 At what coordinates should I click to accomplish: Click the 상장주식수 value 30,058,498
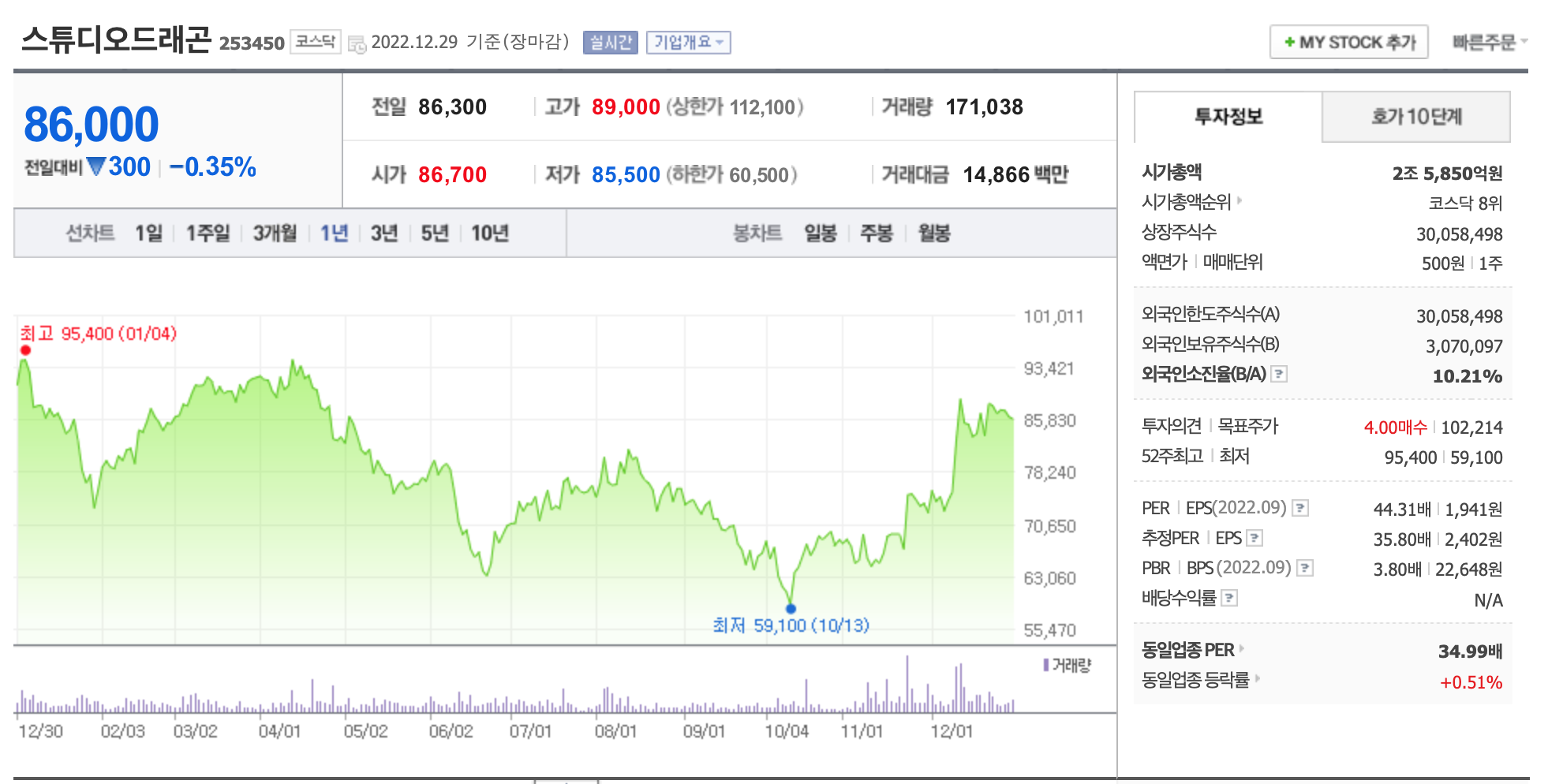pos(1460,234)
